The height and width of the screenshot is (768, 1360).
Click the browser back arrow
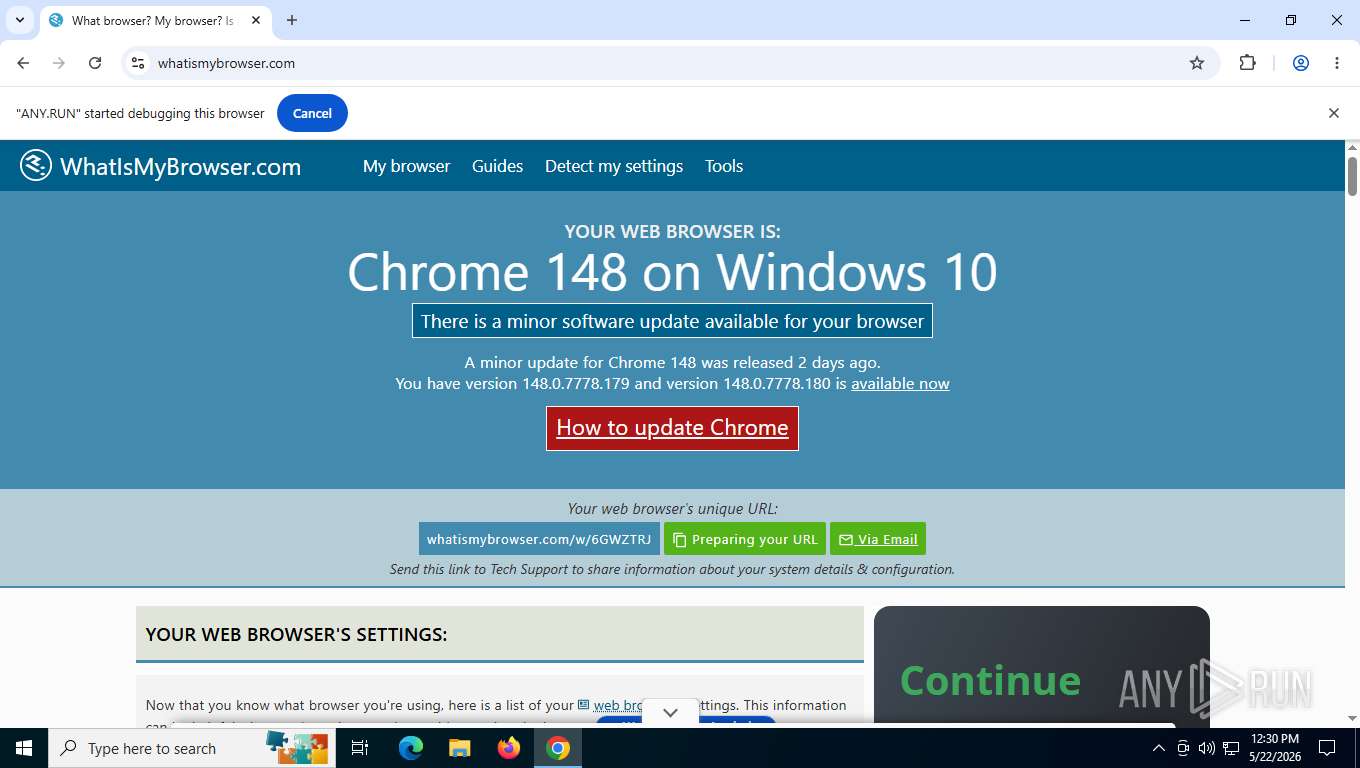tap(23, 63)
